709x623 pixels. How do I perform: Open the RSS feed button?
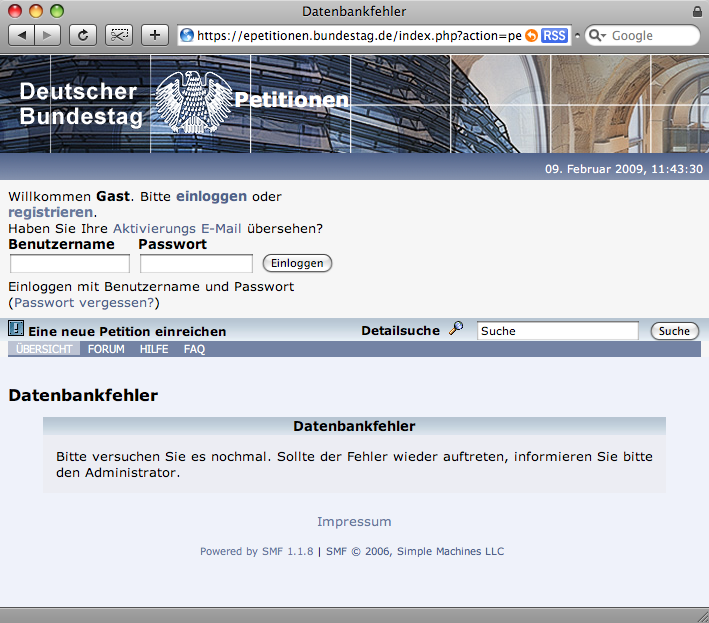coord(554,35)
